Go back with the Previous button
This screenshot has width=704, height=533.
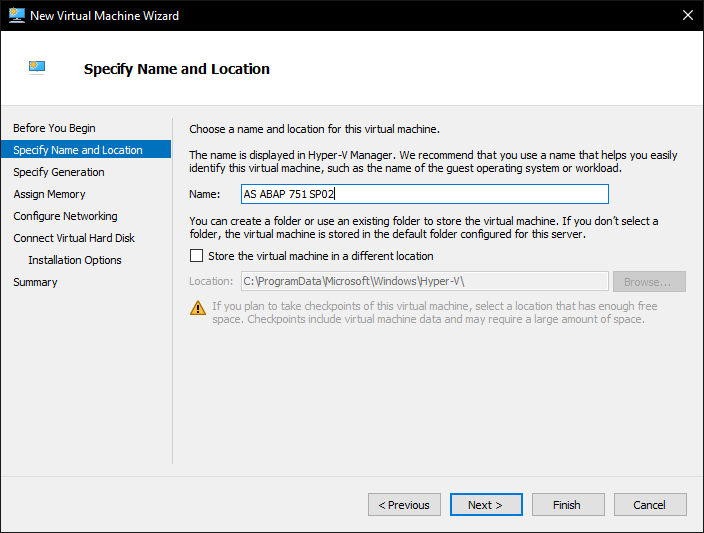click(404, 505)
